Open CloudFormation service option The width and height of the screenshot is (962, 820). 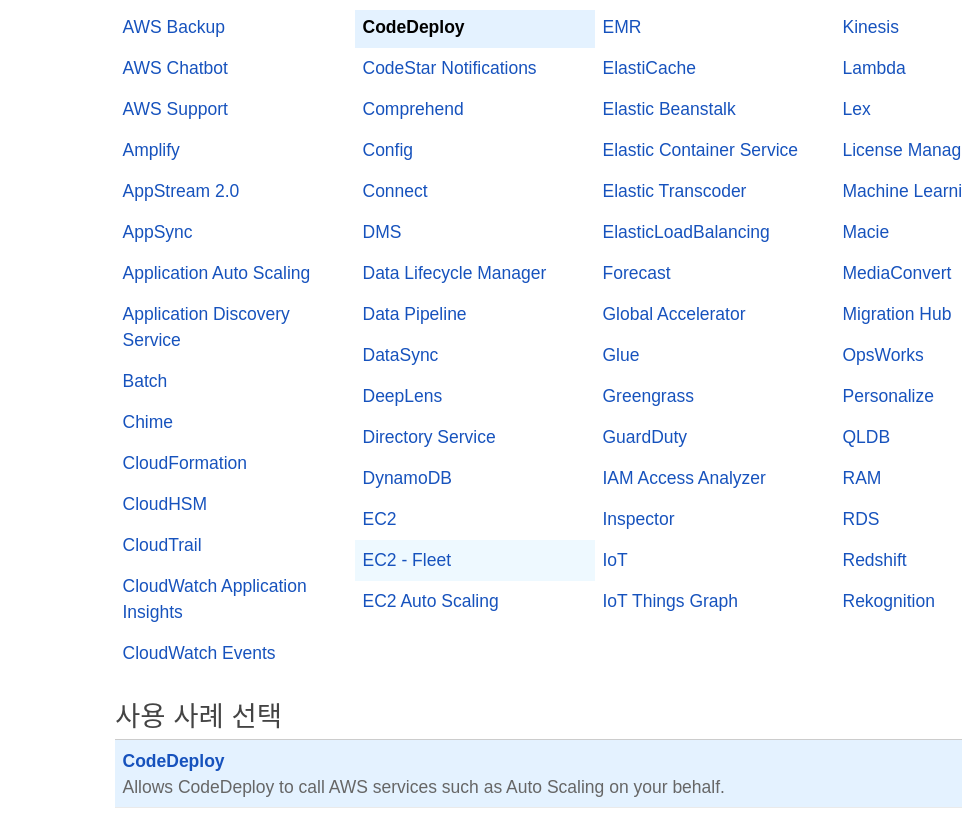point(185,463)
